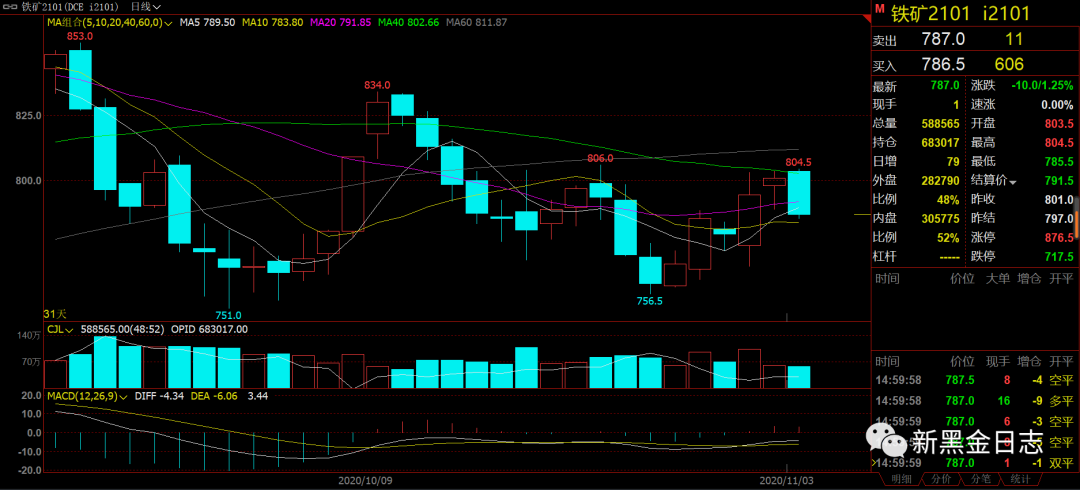Click the 825.0 price axis label
Viewport: 1080px width, 490px height.
point(29,115)
